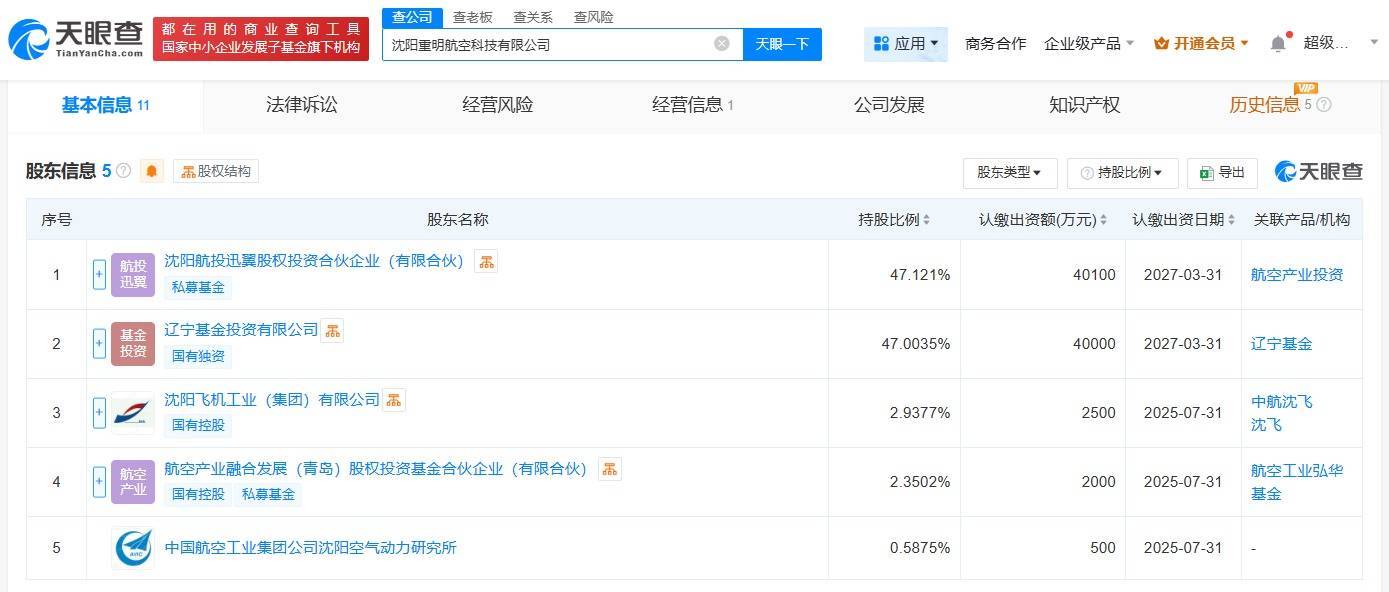The width and height of the screenshot is (1389, 592).
Task: Click the orange alert bell beside 股东信息
Action: coord(152,171)
